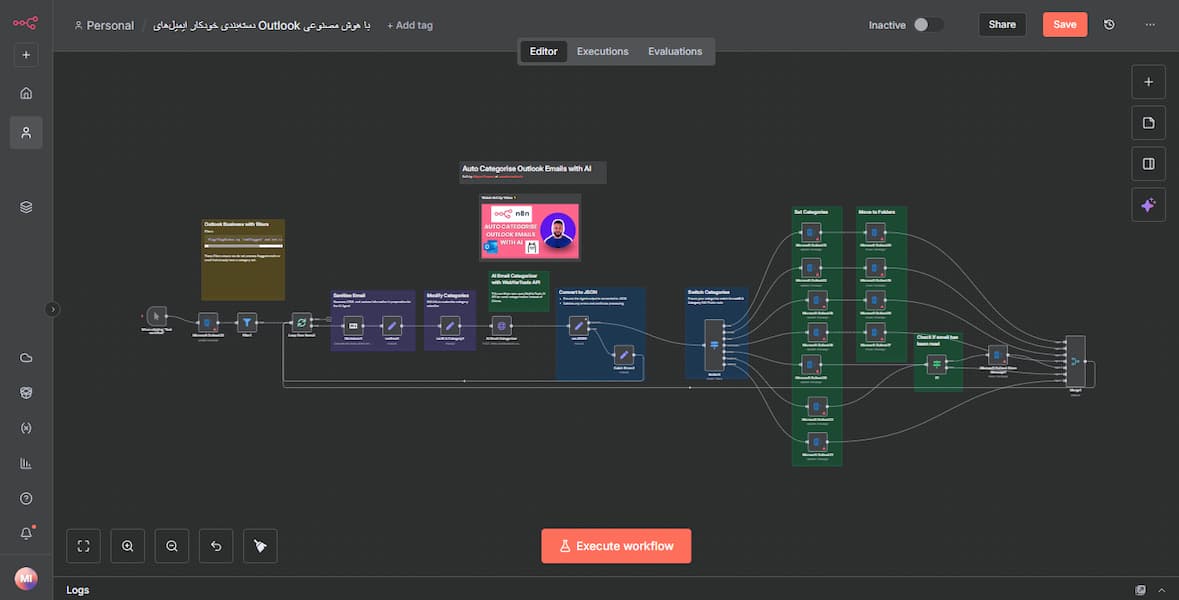Switch to the Executions tab
This screenshot has width=1179, height=600.
[x=602, y=51]
